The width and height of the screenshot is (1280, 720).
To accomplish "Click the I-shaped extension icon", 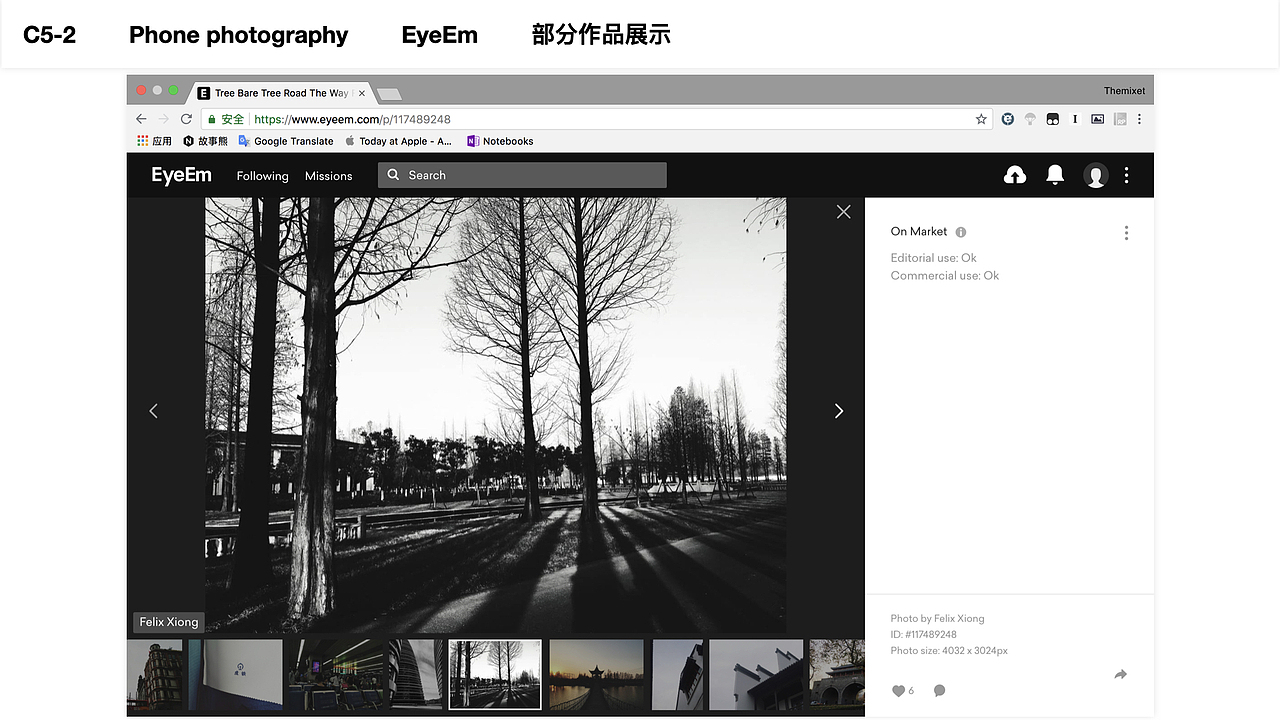I will click(x=1075, y=119).
